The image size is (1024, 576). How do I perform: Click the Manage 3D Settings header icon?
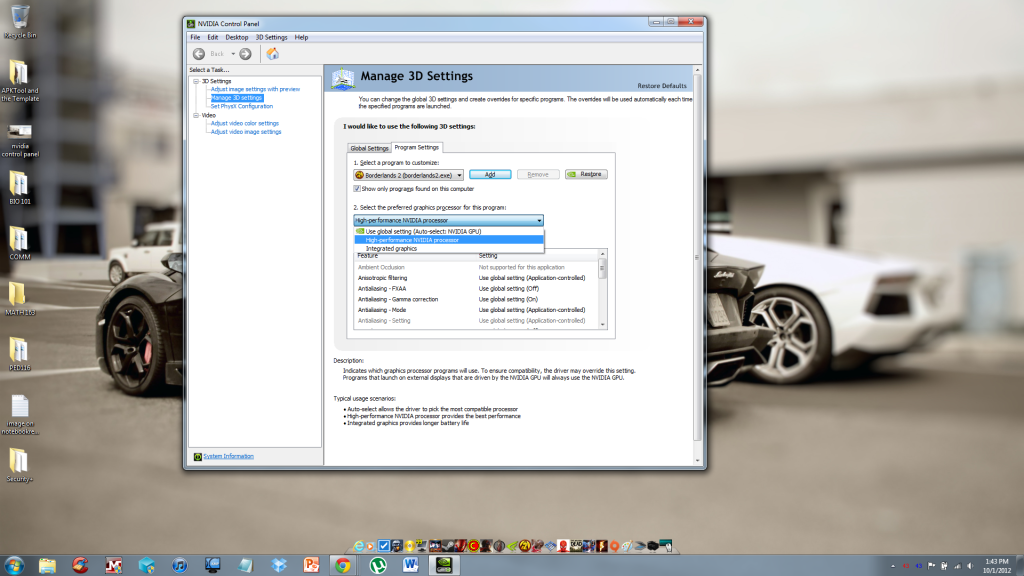coord(342,78)
